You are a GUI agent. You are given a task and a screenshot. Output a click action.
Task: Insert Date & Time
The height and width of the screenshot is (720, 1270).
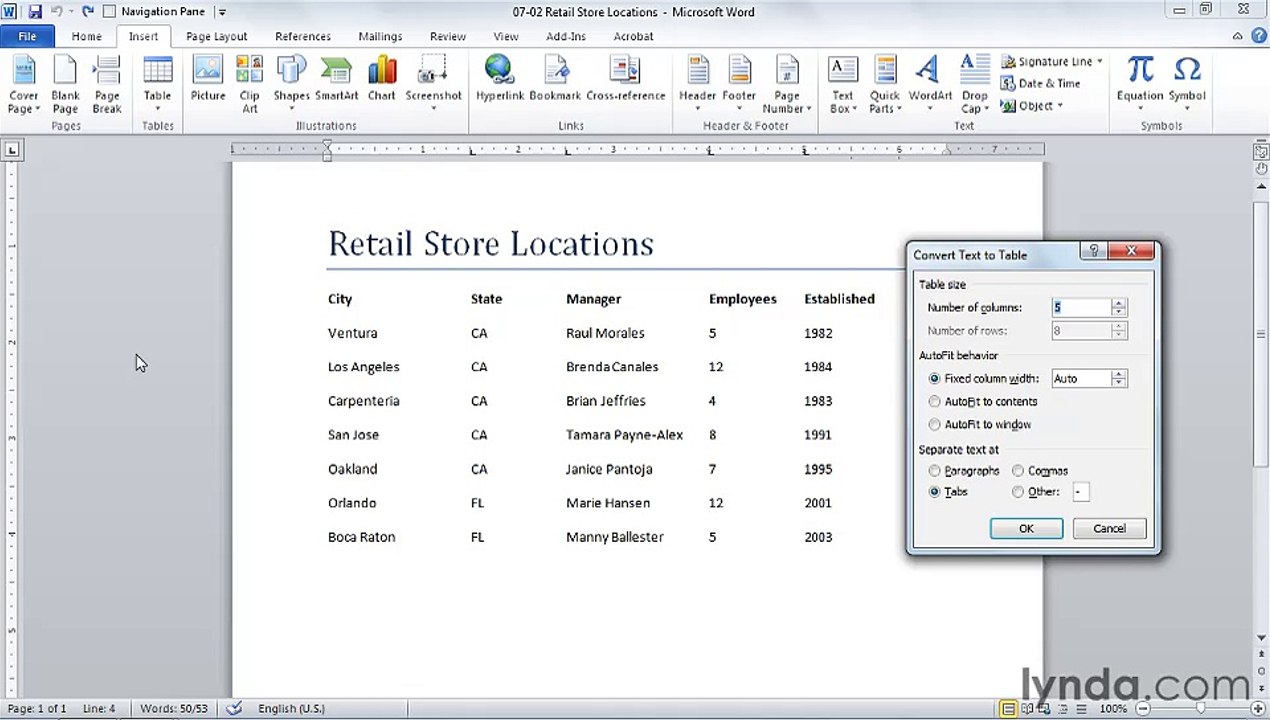tap(1041, 84)
